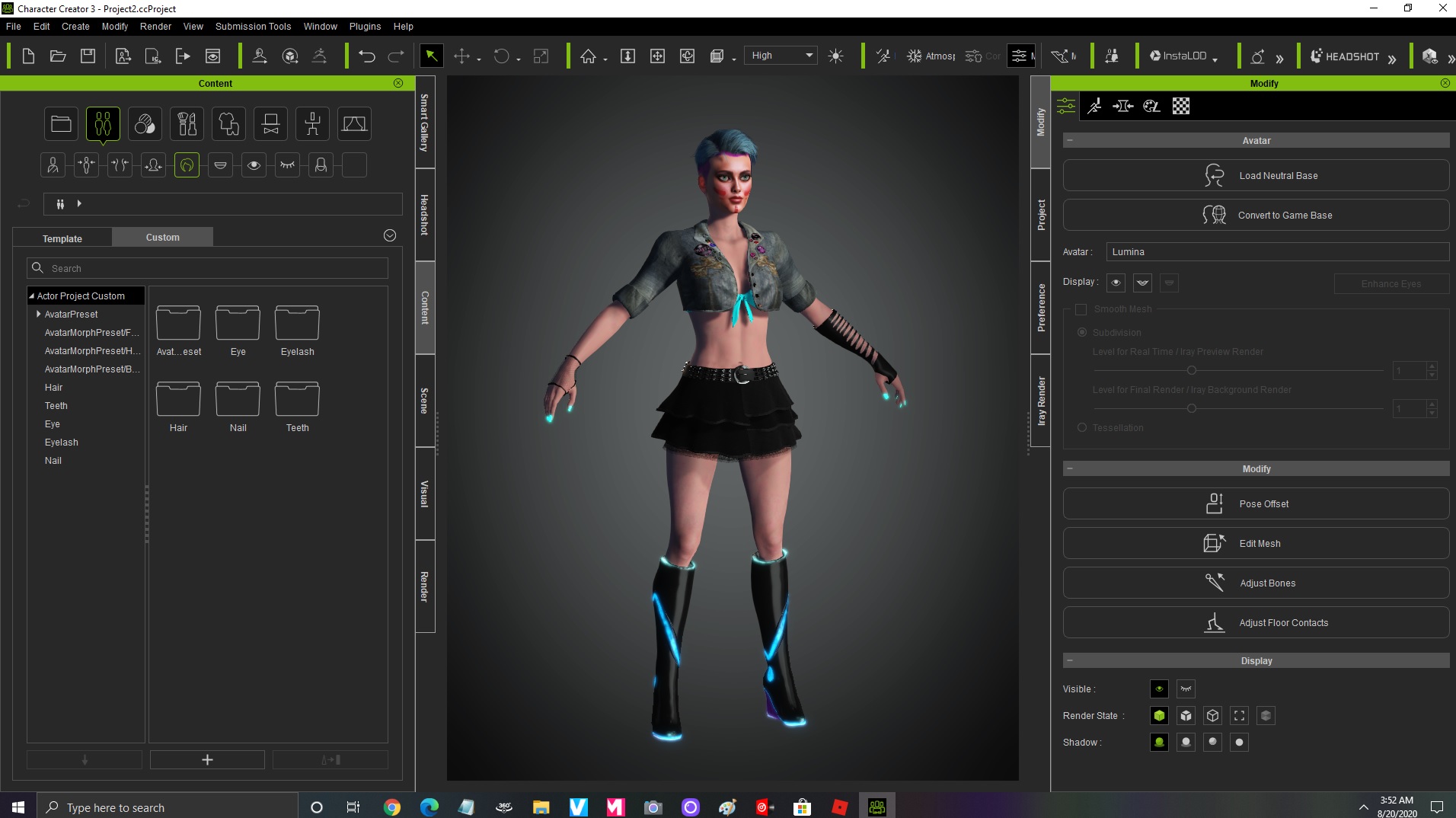Open Cloth category icon
Screen dimensions: 1456x818
point(228,123)
